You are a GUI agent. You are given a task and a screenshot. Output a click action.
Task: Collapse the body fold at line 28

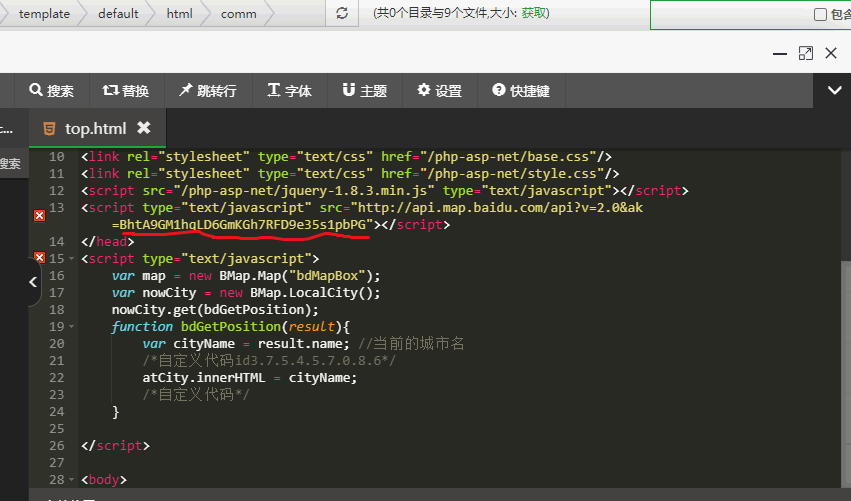point(72,480)
